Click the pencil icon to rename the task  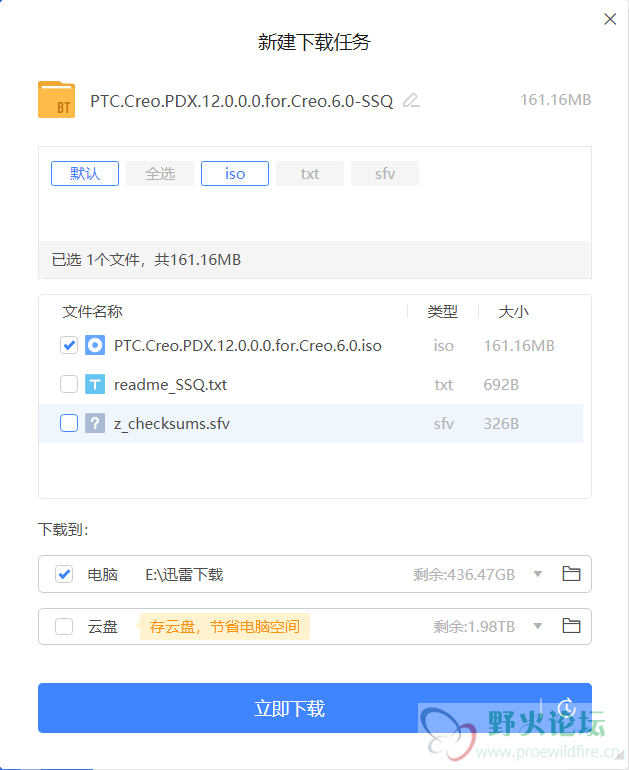point(411,101)
